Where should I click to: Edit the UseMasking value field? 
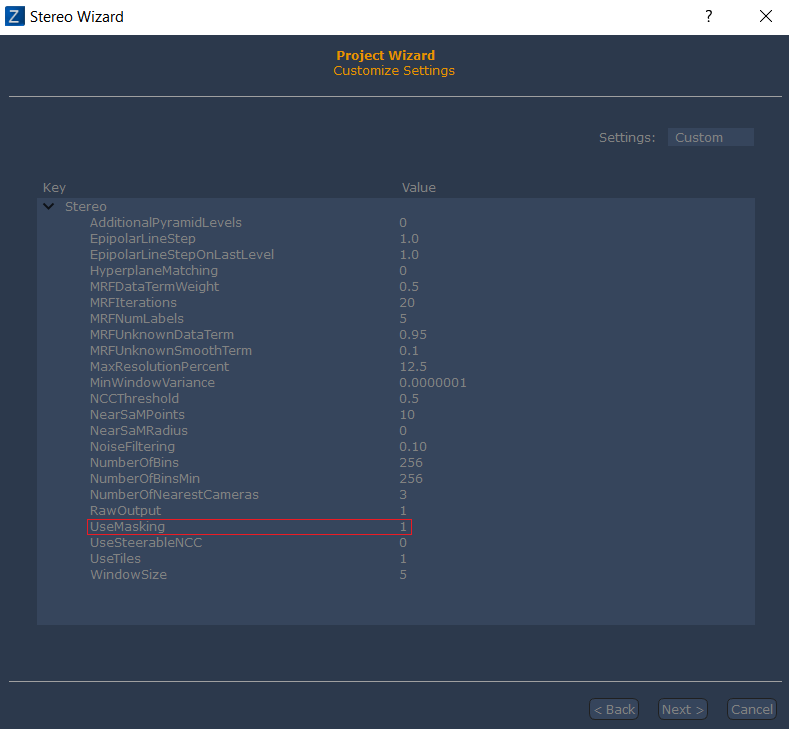(404, 526)
